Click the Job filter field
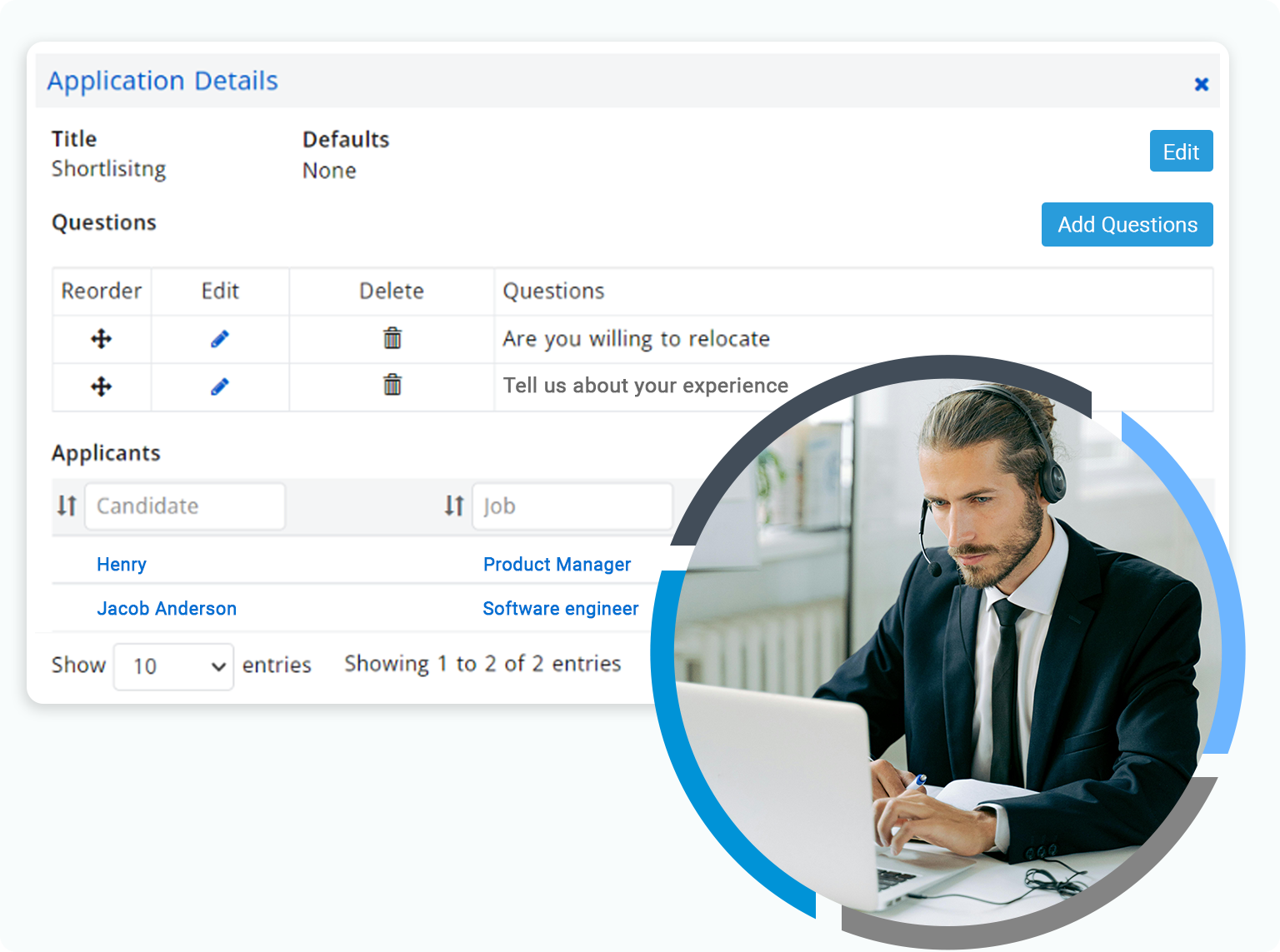The width and height of the screenshot is (1280, 952). pos(572,506)
